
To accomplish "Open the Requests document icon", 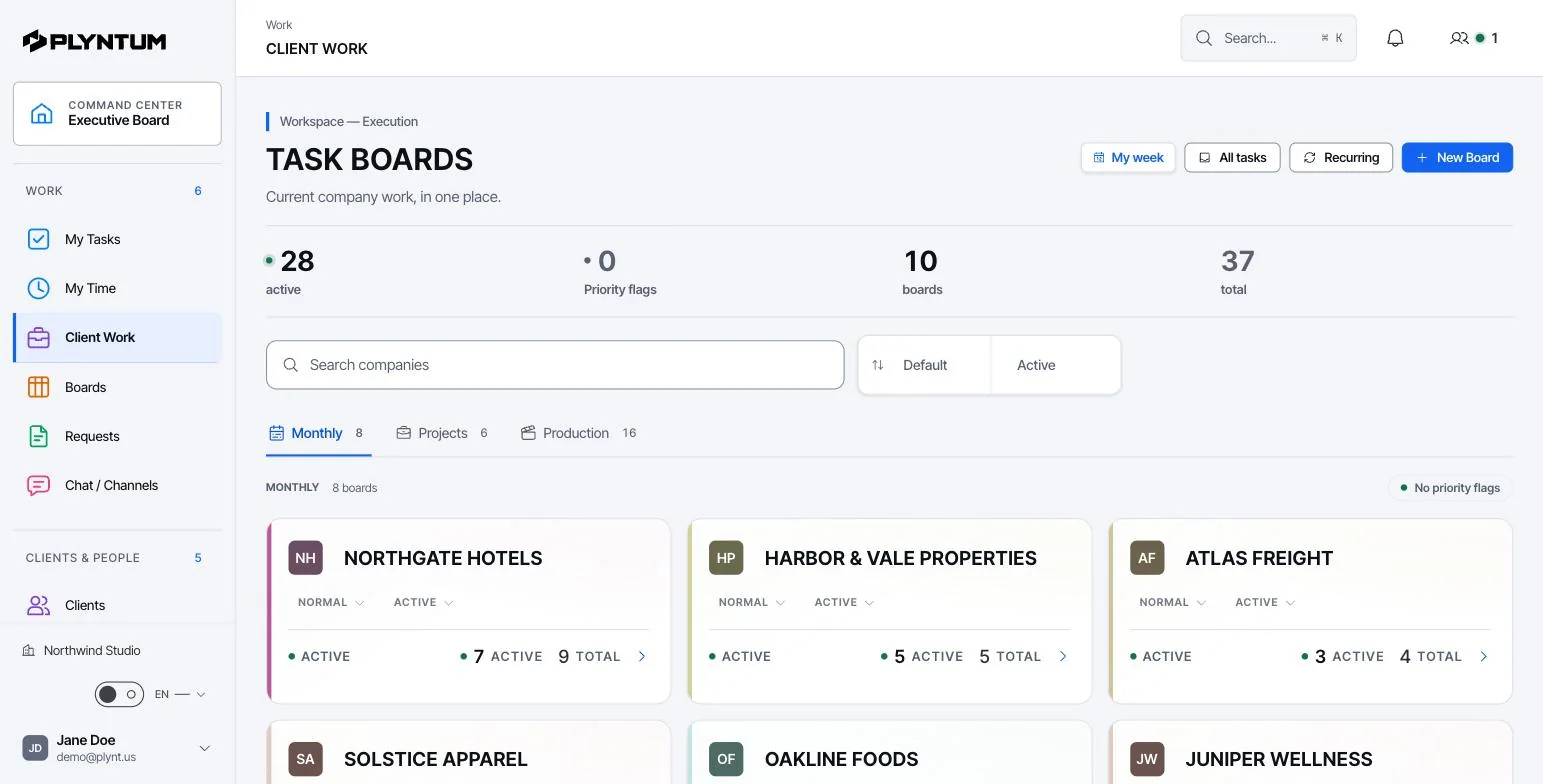I will (38, 436).
